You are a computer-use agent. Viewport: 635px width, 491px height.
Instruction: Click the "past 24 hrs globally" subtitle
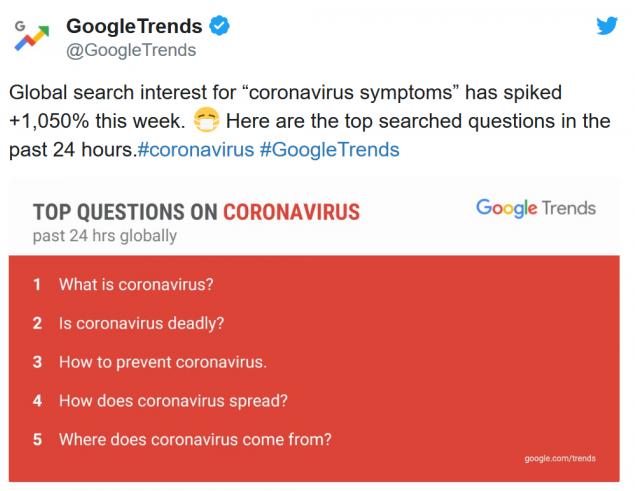(x=105, y=236)
